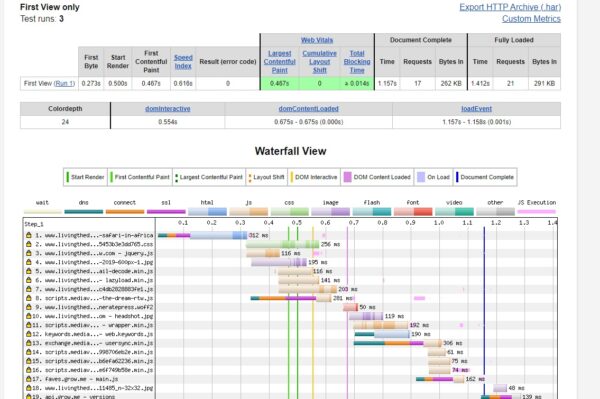Click the 281 ms bar of request 8
The width and height of the screenshot is (600, 399).
pyautogui.click(x=291, y=298)
